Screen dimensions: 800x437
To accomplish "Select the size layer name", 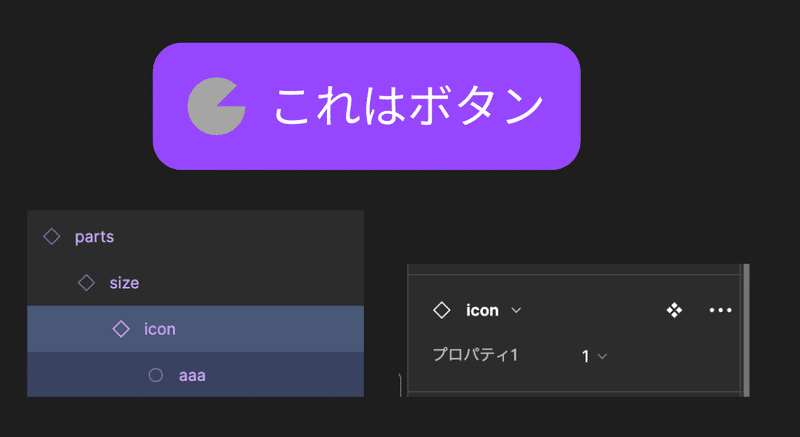I will 124,283.
